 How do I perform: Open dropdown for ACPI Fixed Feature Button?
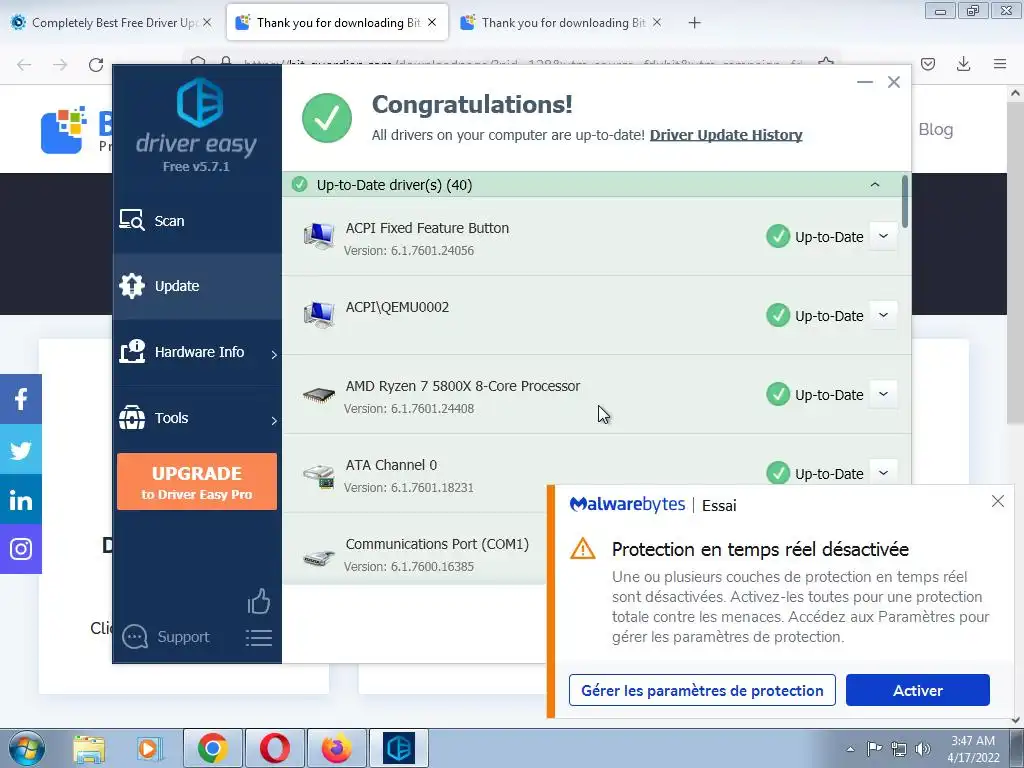pos(884,236)
